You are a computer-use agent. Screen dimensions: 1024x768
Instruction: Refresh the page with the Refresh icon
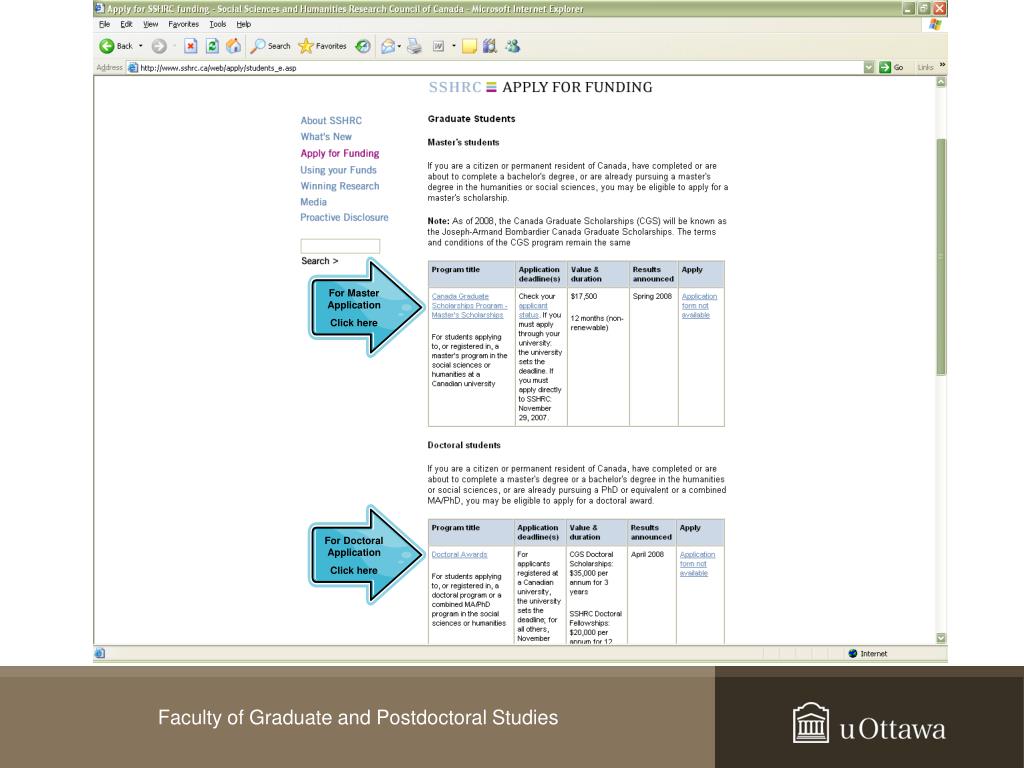pyautogui.click(x=212, y=46)
